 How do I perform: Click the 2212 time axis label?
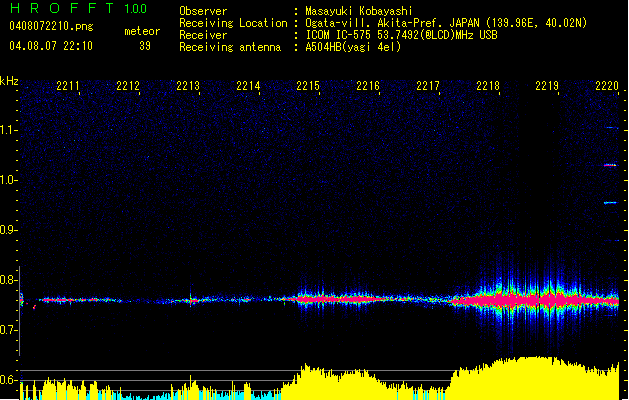coord(128,85)
